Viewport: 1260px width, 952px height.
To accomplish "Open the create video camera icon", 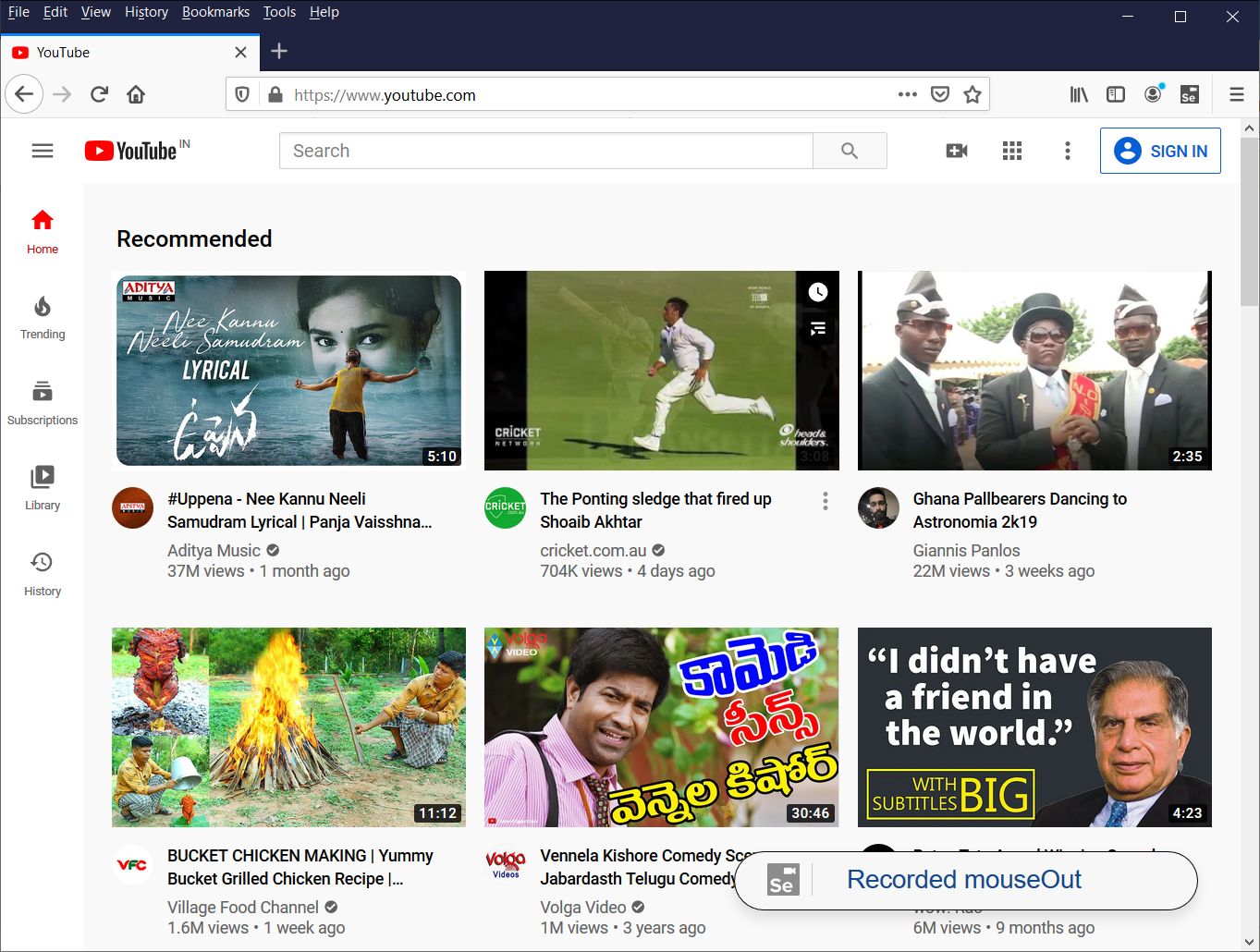I will [957, 151].
